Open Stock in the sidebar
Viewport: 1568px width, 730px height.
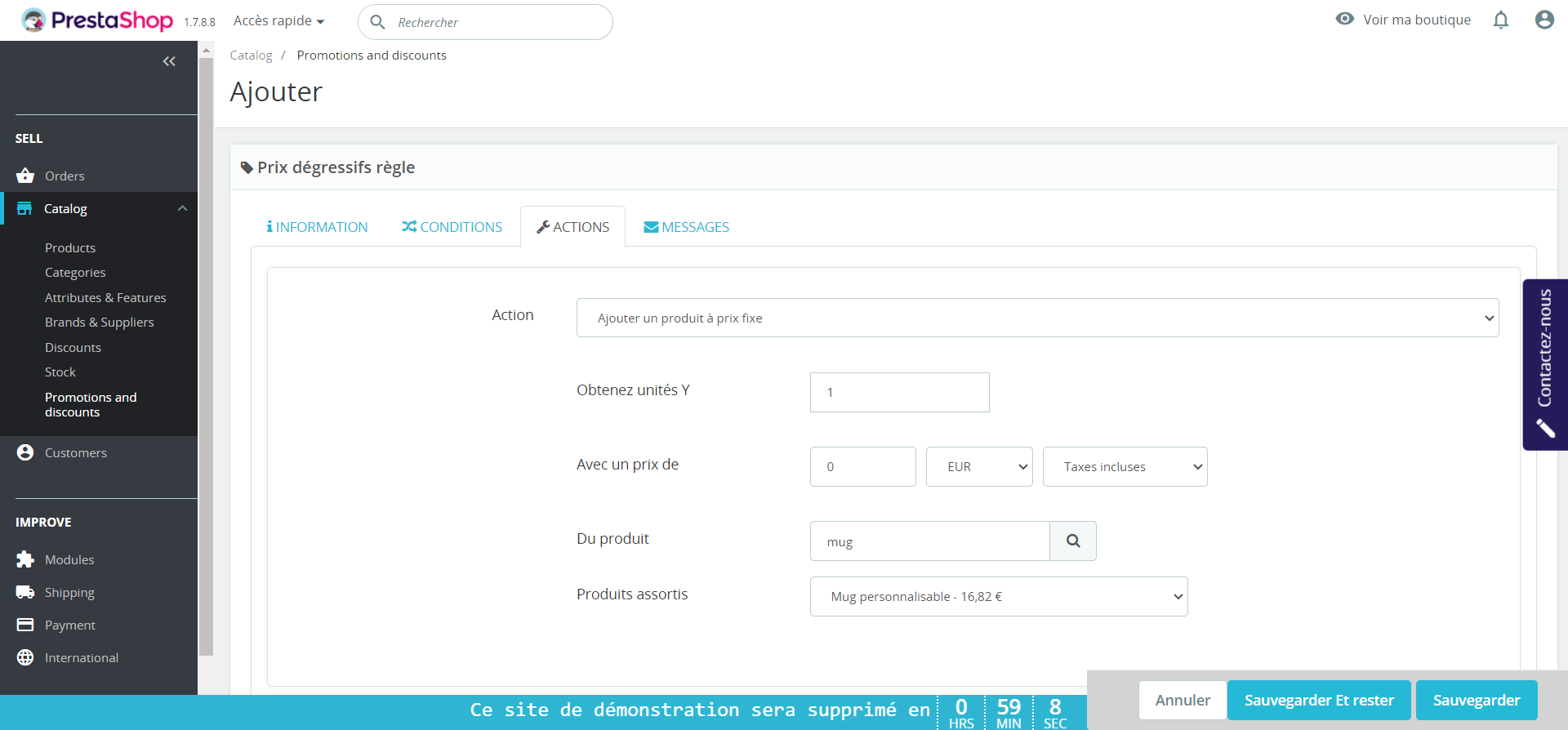coord(60,372)
